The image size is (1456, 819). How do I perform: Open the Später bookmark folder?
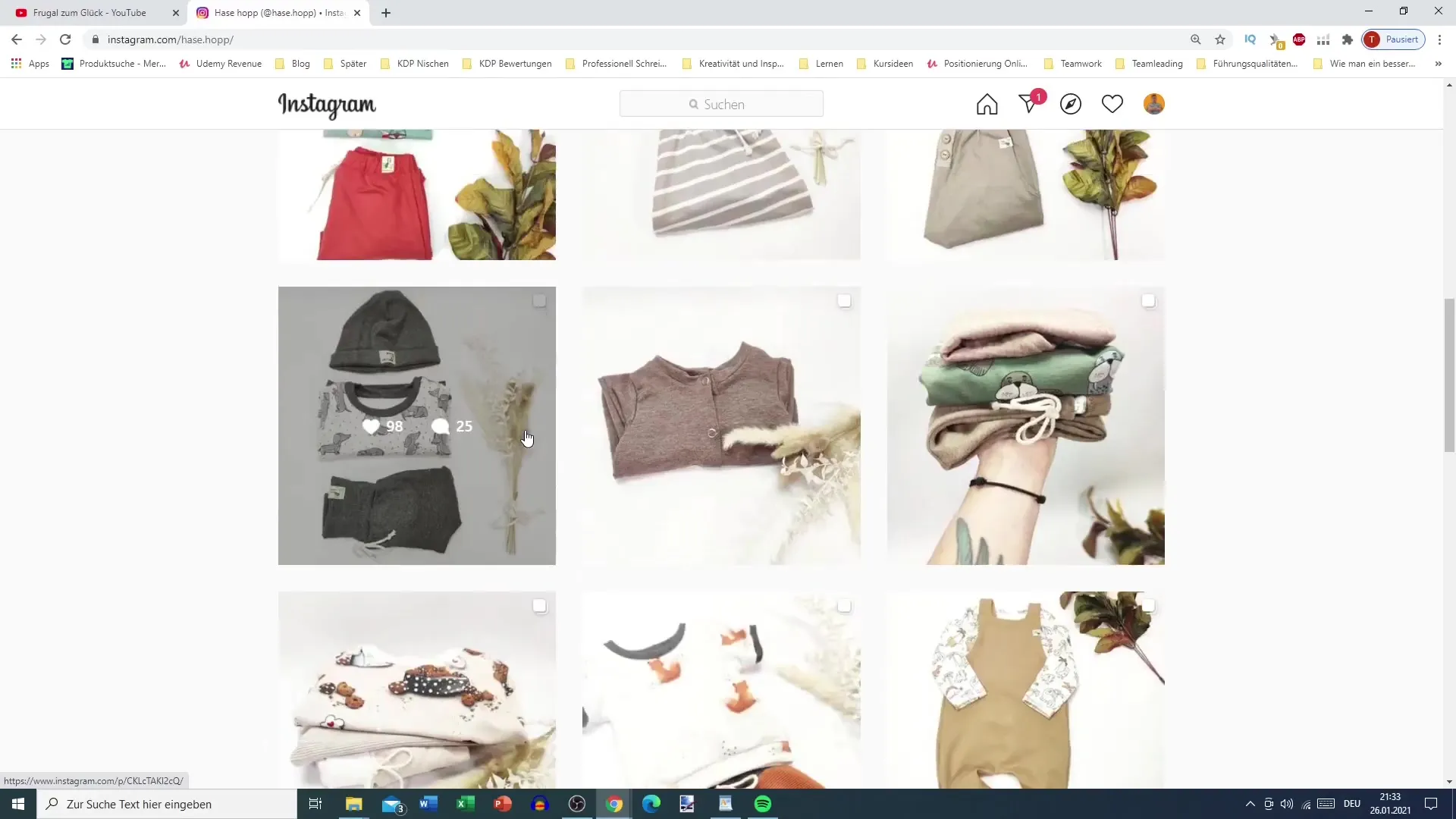(x=345, y=64)
